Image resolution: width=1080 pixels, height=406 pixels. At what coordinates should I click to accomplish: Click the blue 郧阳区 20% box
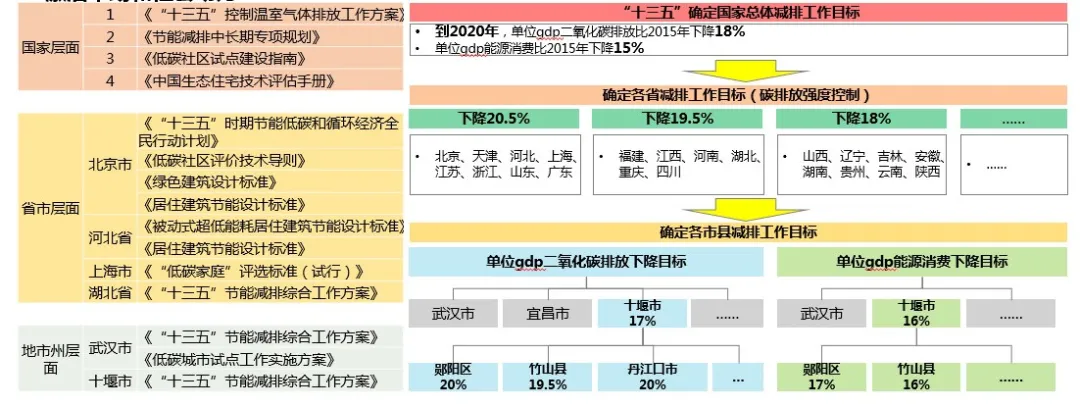[x=453, y=377]
